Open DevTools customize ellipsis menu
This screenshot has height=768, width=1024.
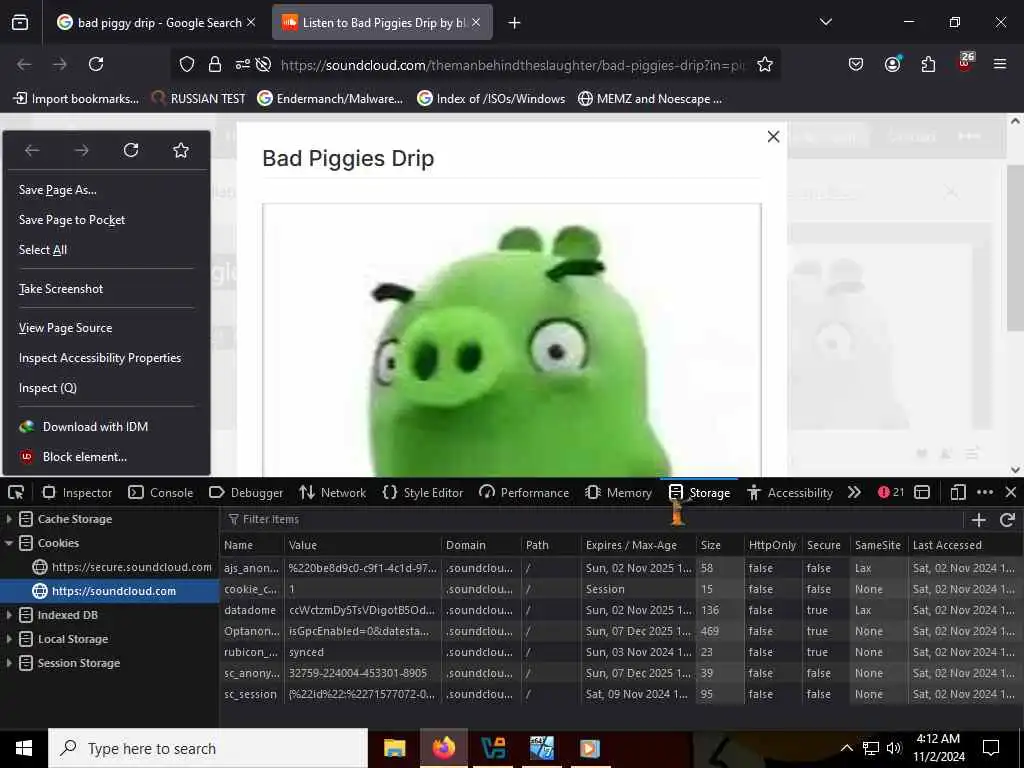[x=985, y=492]
